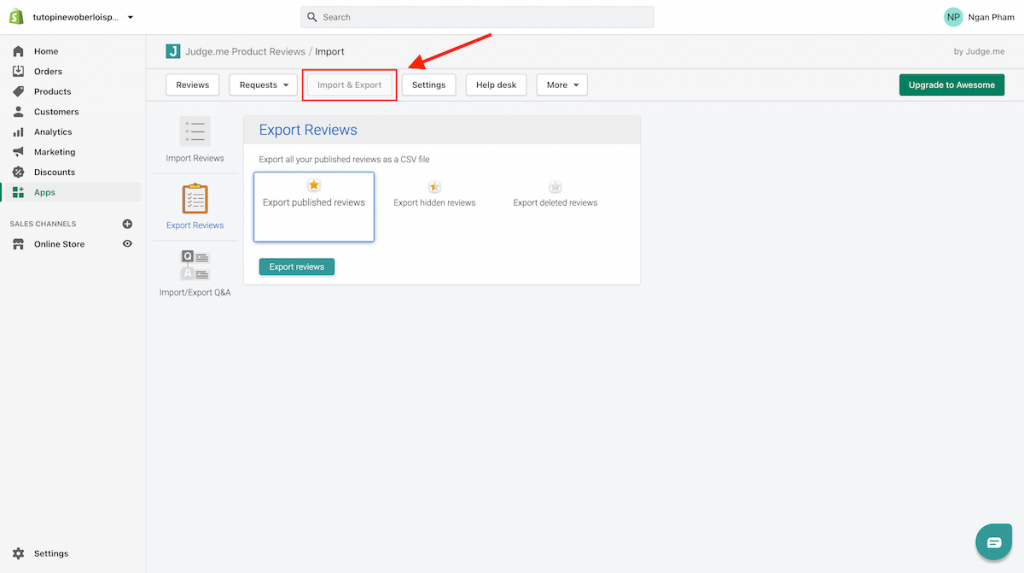Click the Settings gear icon
The width and height of the screenshot is (1024, 573).
[18, 553]
